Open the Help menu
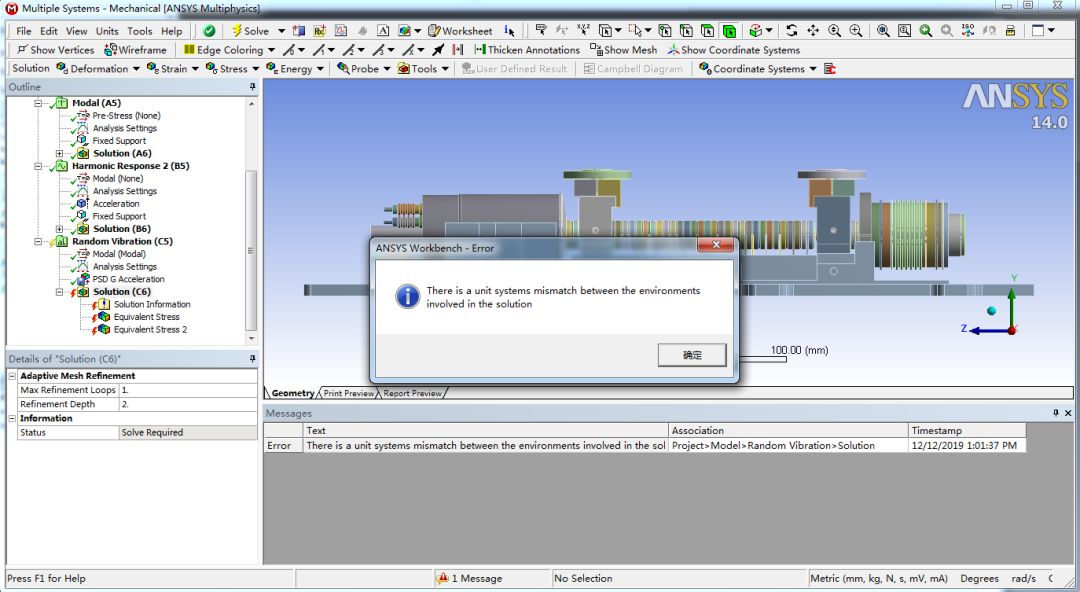Image resolution: width=1080 pixels, height=592 pixels. tap(172, 31)
